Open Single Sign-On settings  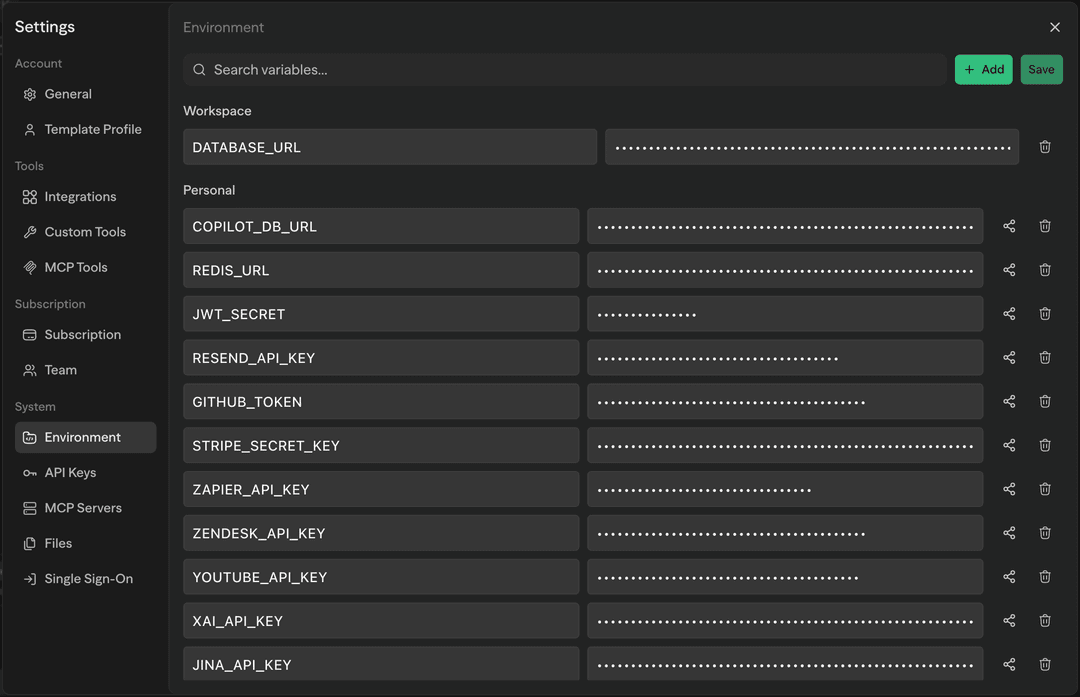[x=87, y=578]
